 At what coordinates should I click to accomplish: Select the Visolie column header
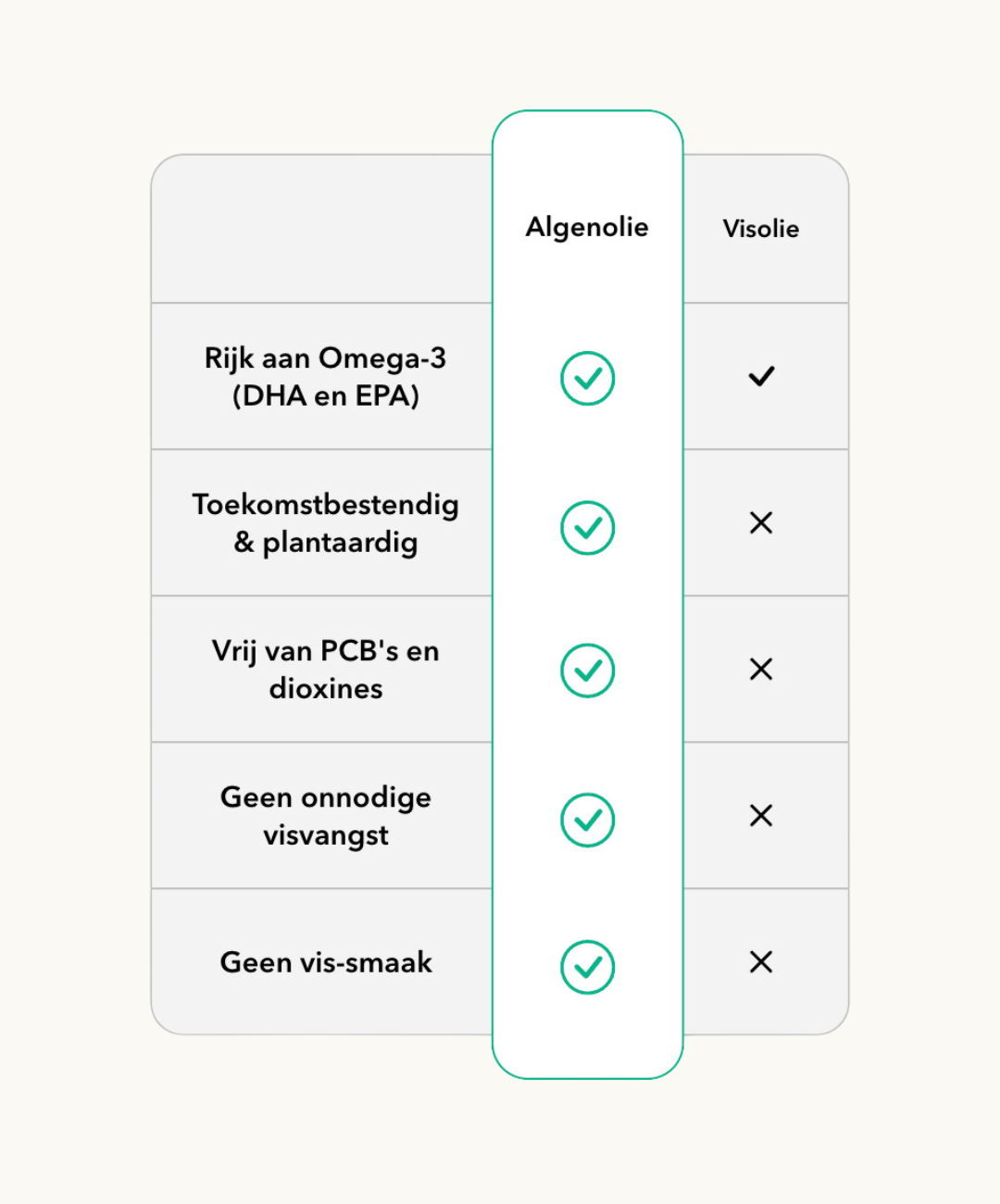[x=761, y=229]
